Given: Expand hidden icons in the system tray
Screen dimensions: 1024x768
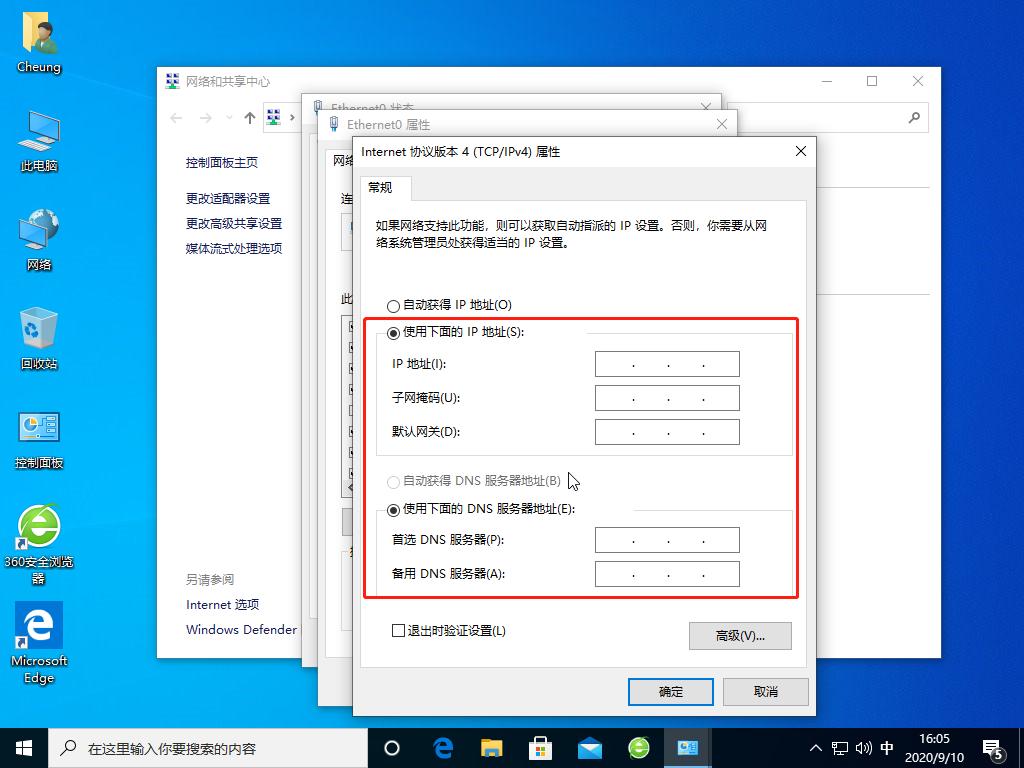Looking at the screenshot, I should [x=816, y=748].
